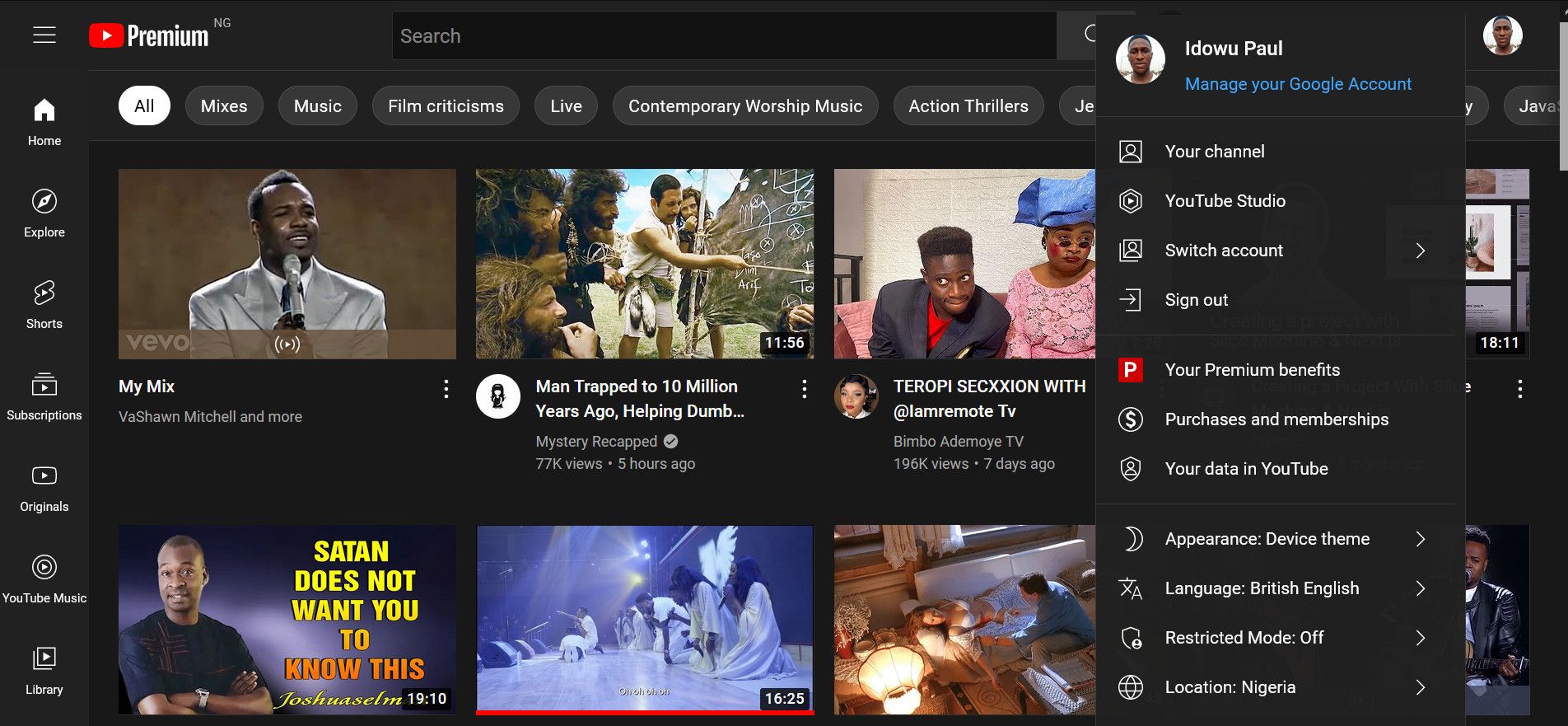This screenshot has width=1568, height=726.
Task: Open options menu for Slice Machine video
Action: [1520, 389]
